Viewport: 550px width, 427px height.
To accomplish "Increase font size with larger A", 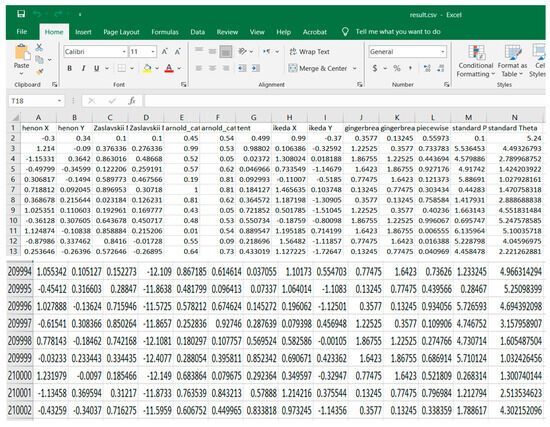I will click(x=165, y=52).
